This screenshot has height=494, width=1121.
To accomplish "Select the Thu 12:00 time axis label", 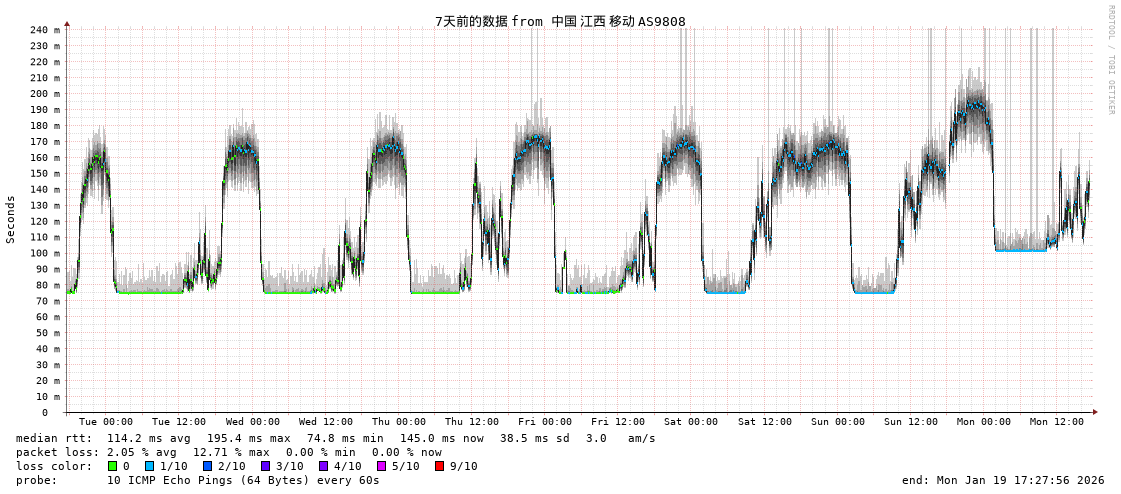I will point(472,422).
